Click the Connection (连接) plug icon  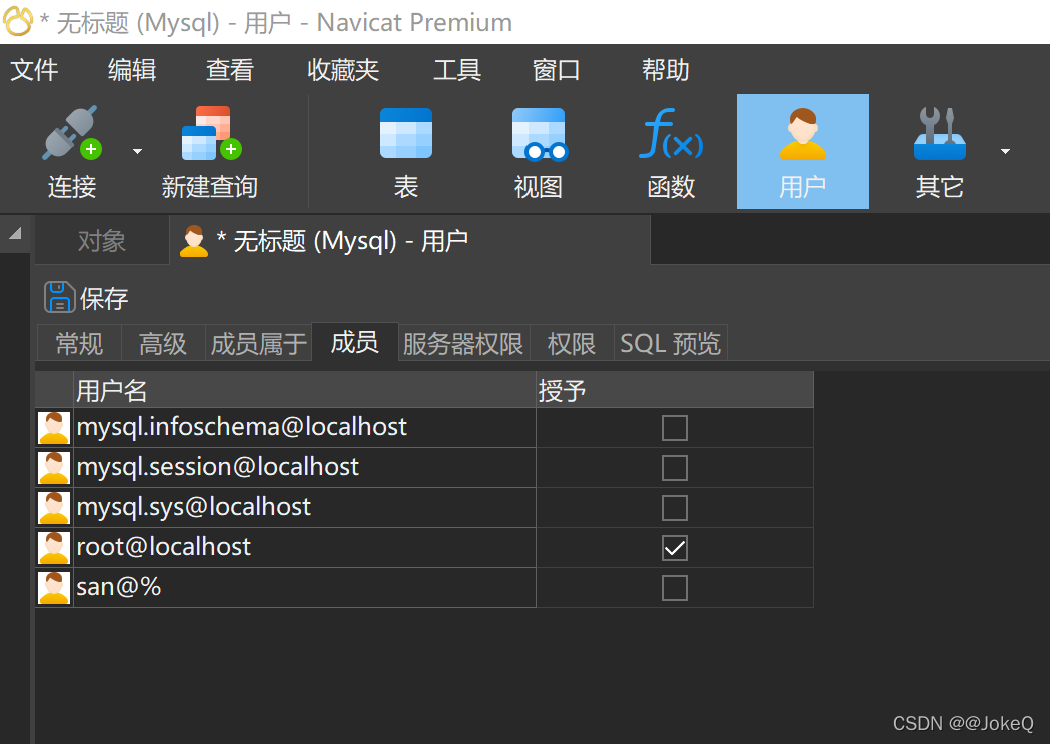72,133
